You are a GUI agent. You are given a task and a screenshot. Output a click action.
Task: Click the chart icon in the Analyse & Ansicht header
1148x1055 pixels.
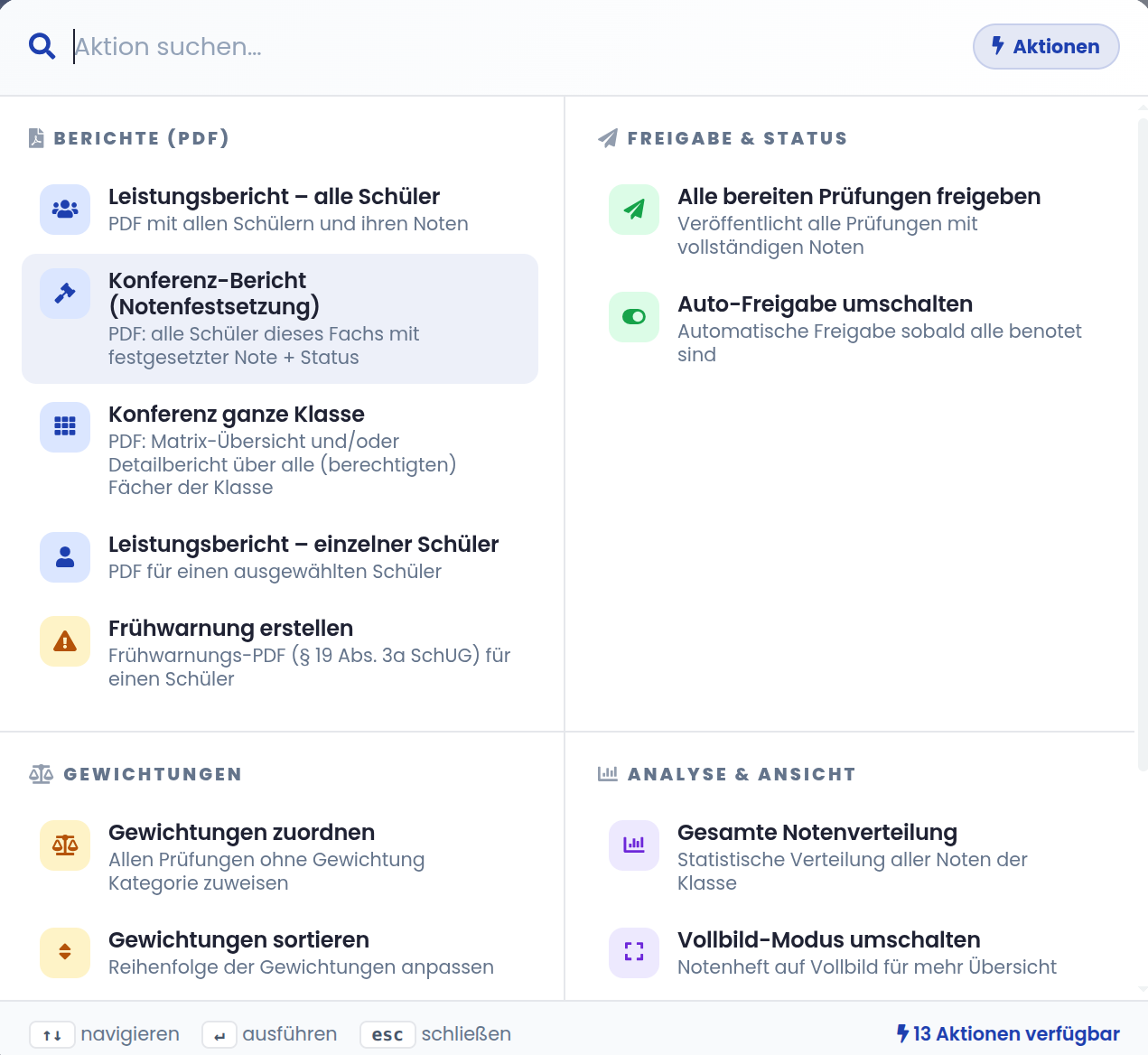[608, 774]
